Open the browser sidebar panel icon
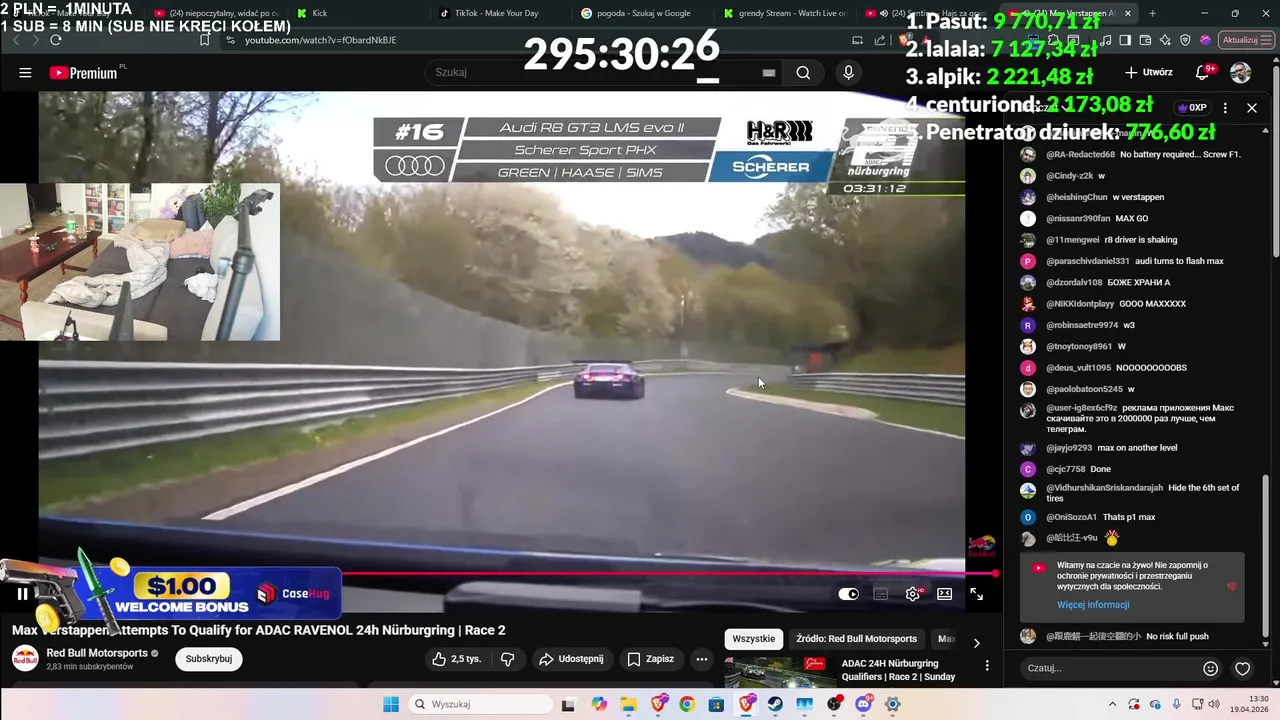This screenshot has width=1280, height=720. click(x=1125, y=40)
